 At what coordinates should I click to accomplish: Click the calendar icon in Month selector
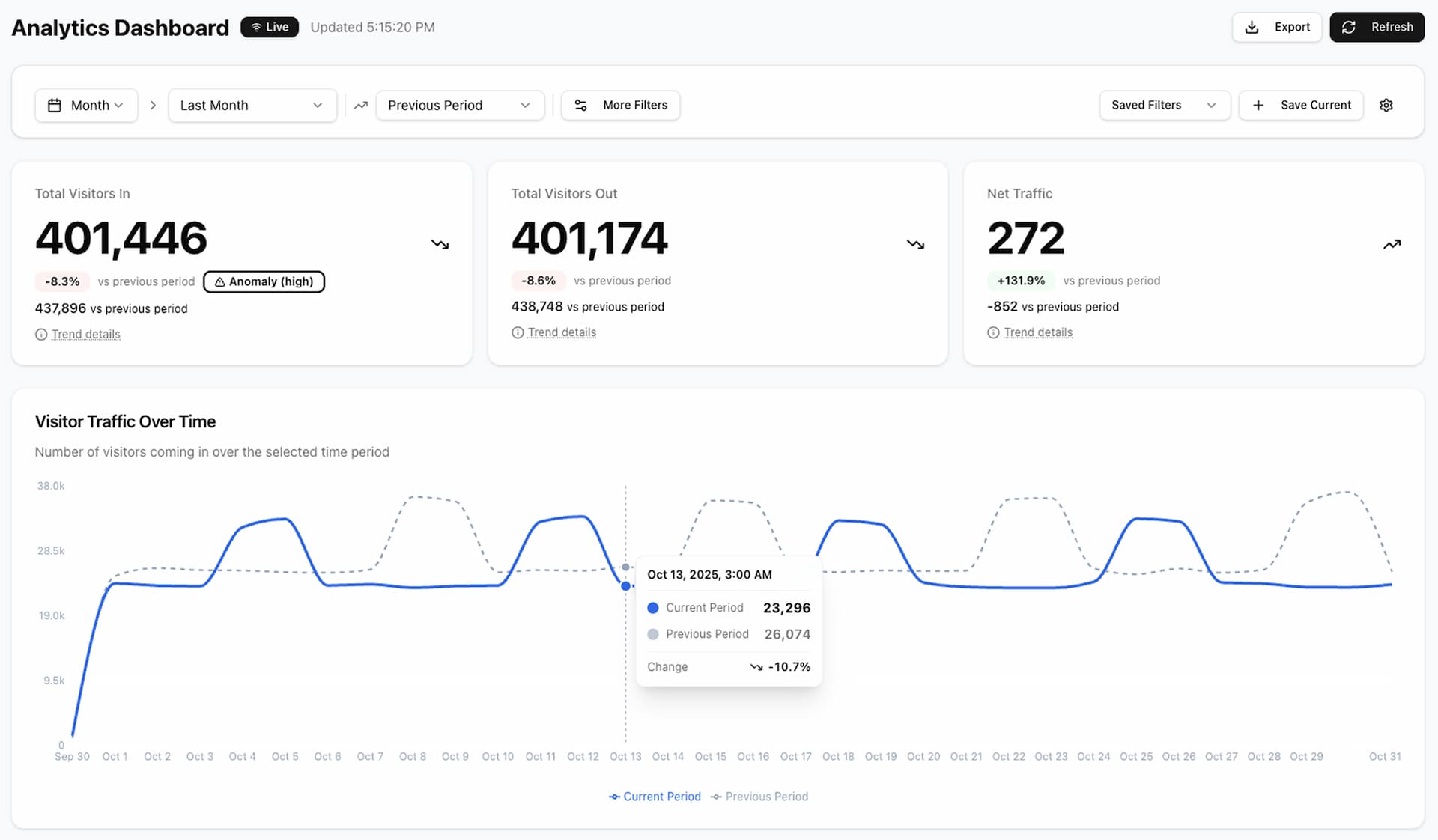[x=55, y=106]
